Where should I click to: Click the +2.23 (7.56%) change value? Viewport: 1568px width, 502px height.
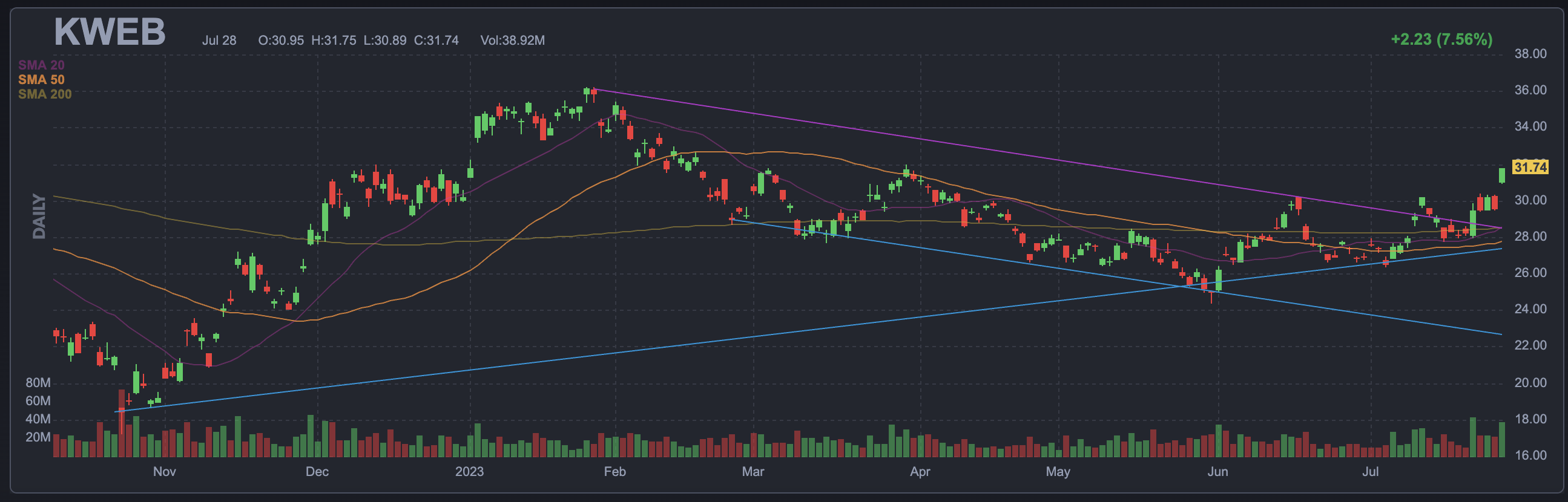(1441, 39)
